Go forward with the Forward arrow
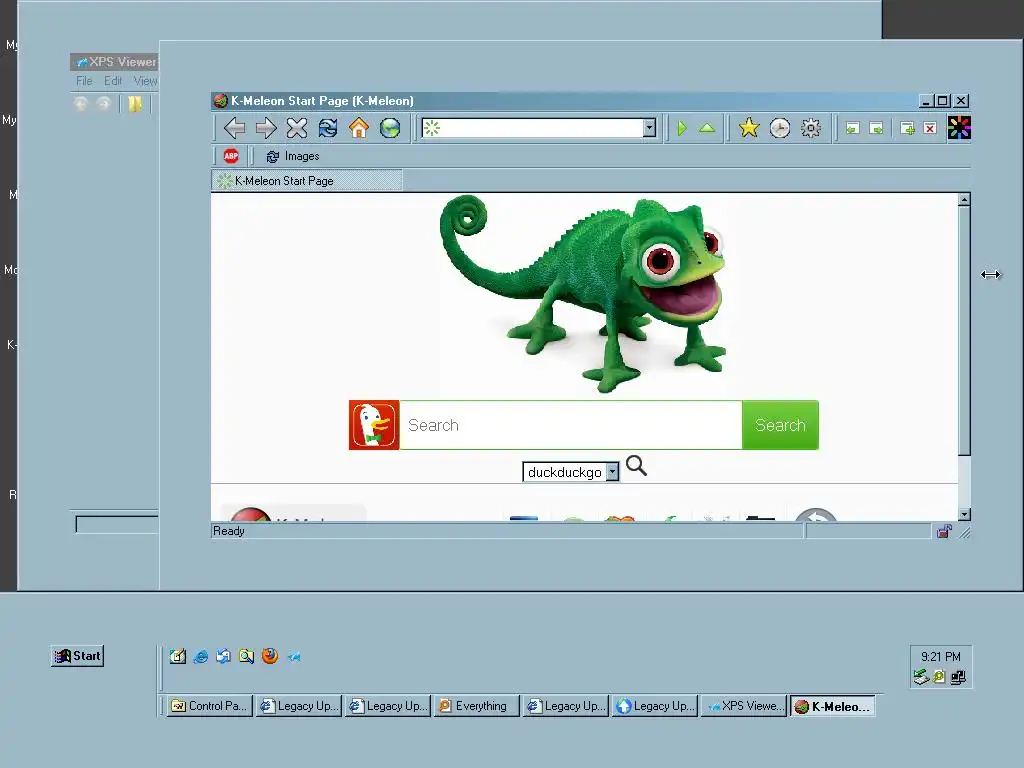 pos(266,128)
